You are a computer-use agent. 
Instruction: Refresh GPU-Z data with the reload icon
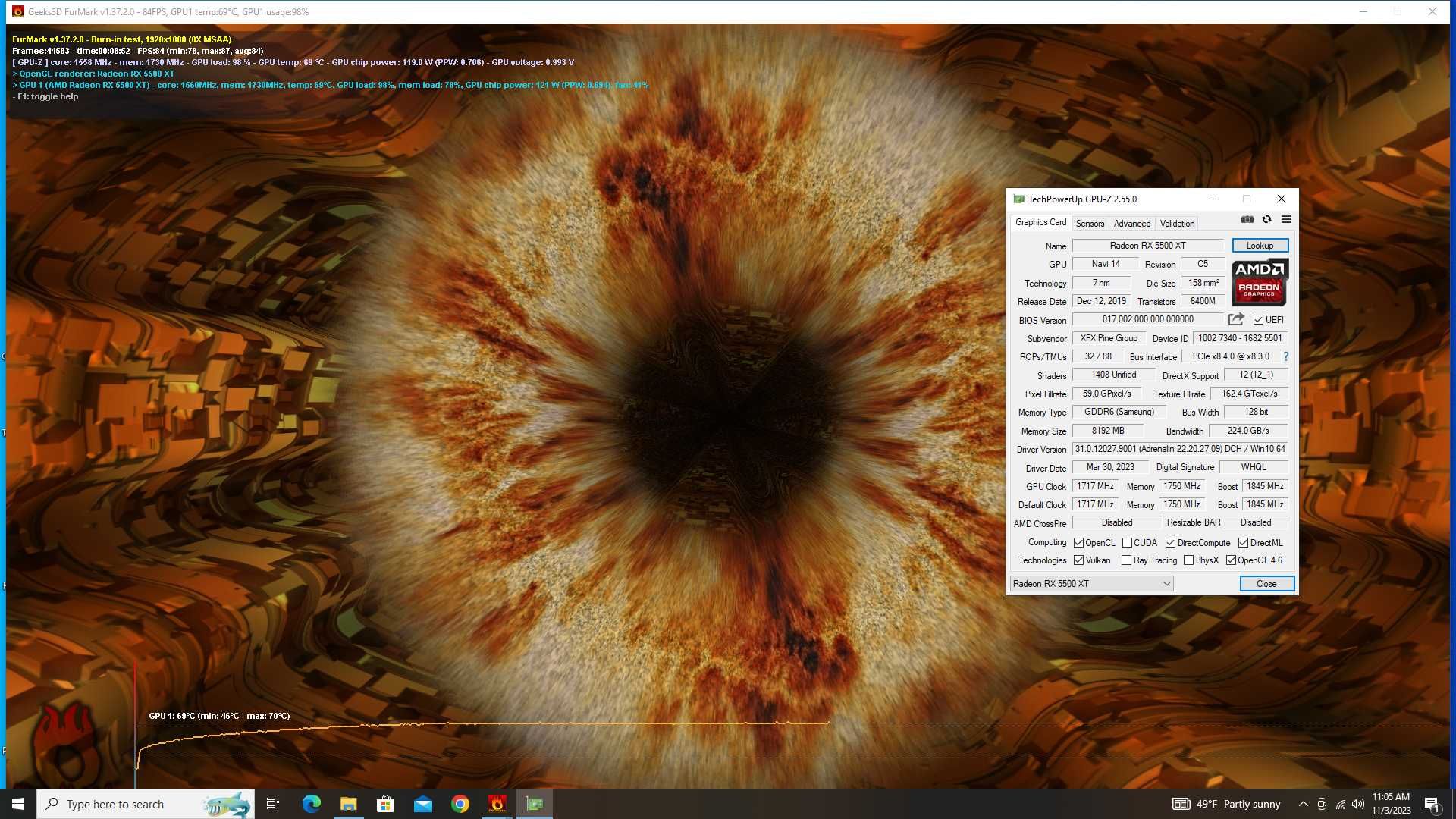click(x=1266, y=220)
